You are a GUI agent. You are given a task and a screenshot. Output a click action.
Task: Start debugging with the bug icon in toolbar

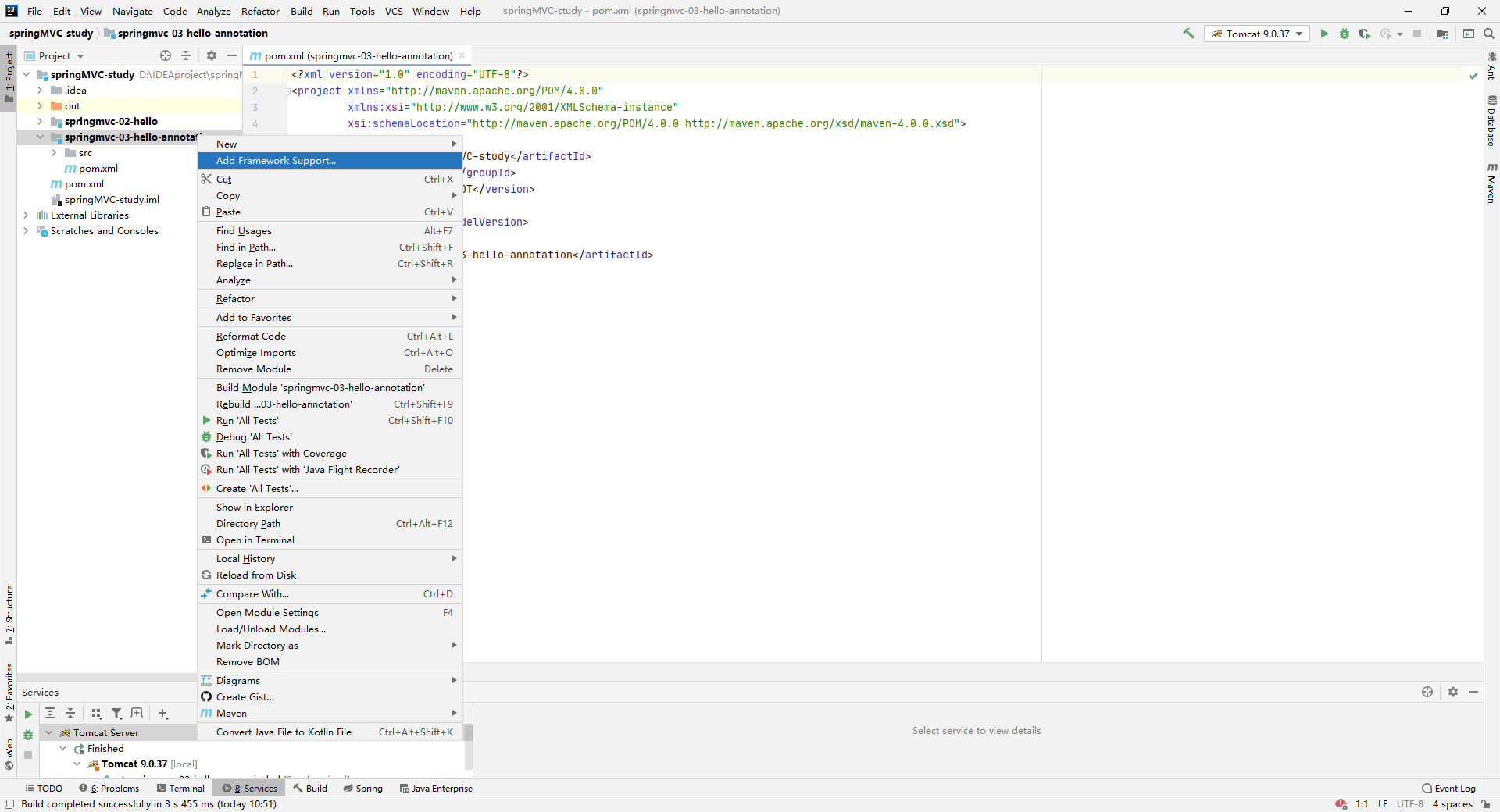coord(1345,34)
